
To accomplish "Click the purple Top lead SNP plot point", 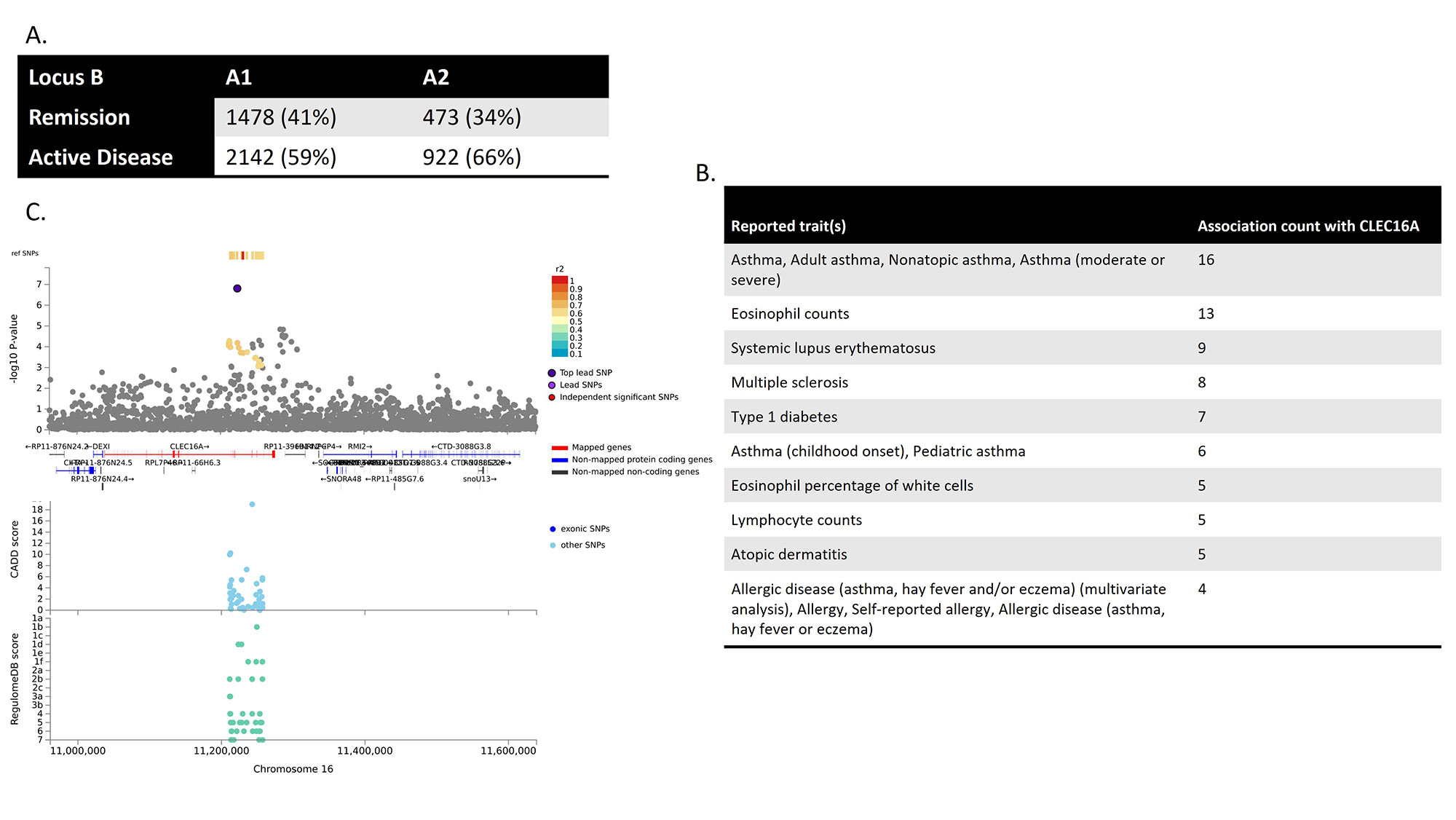I will click(237, 288).
